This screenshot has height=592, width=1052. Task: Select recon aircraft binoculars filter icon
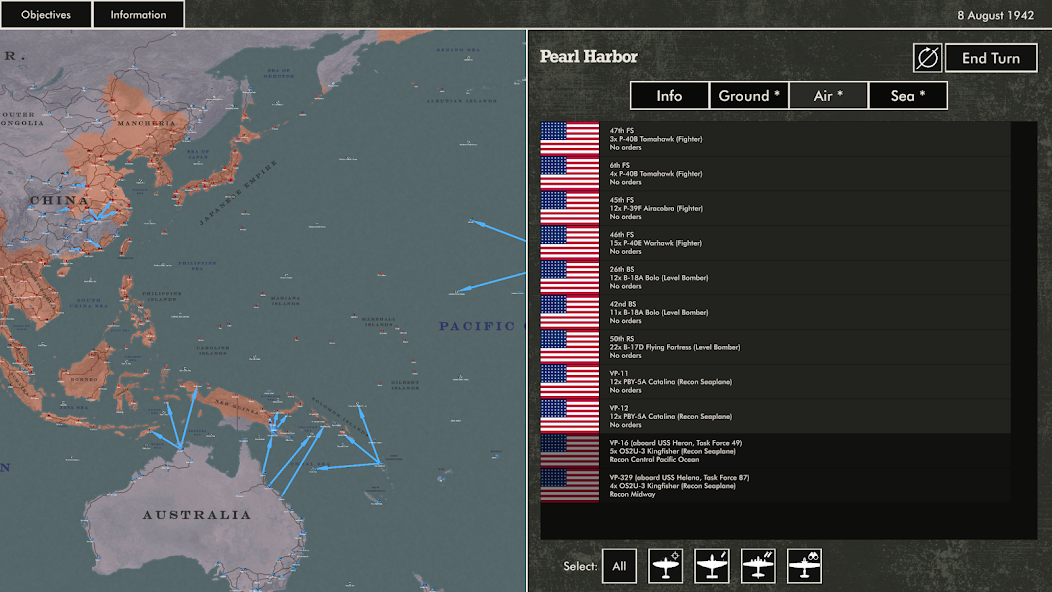[x=804, y=566]
